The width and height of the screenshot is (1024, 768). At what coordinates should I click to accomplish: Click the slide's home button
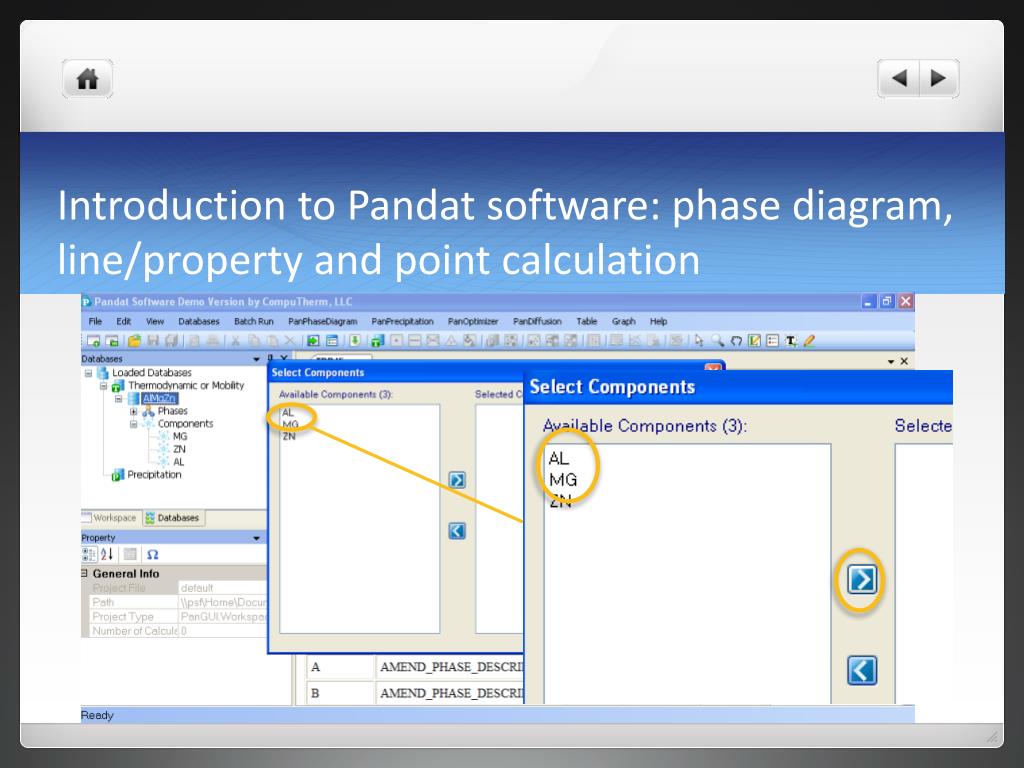click(x=88, y=79)
